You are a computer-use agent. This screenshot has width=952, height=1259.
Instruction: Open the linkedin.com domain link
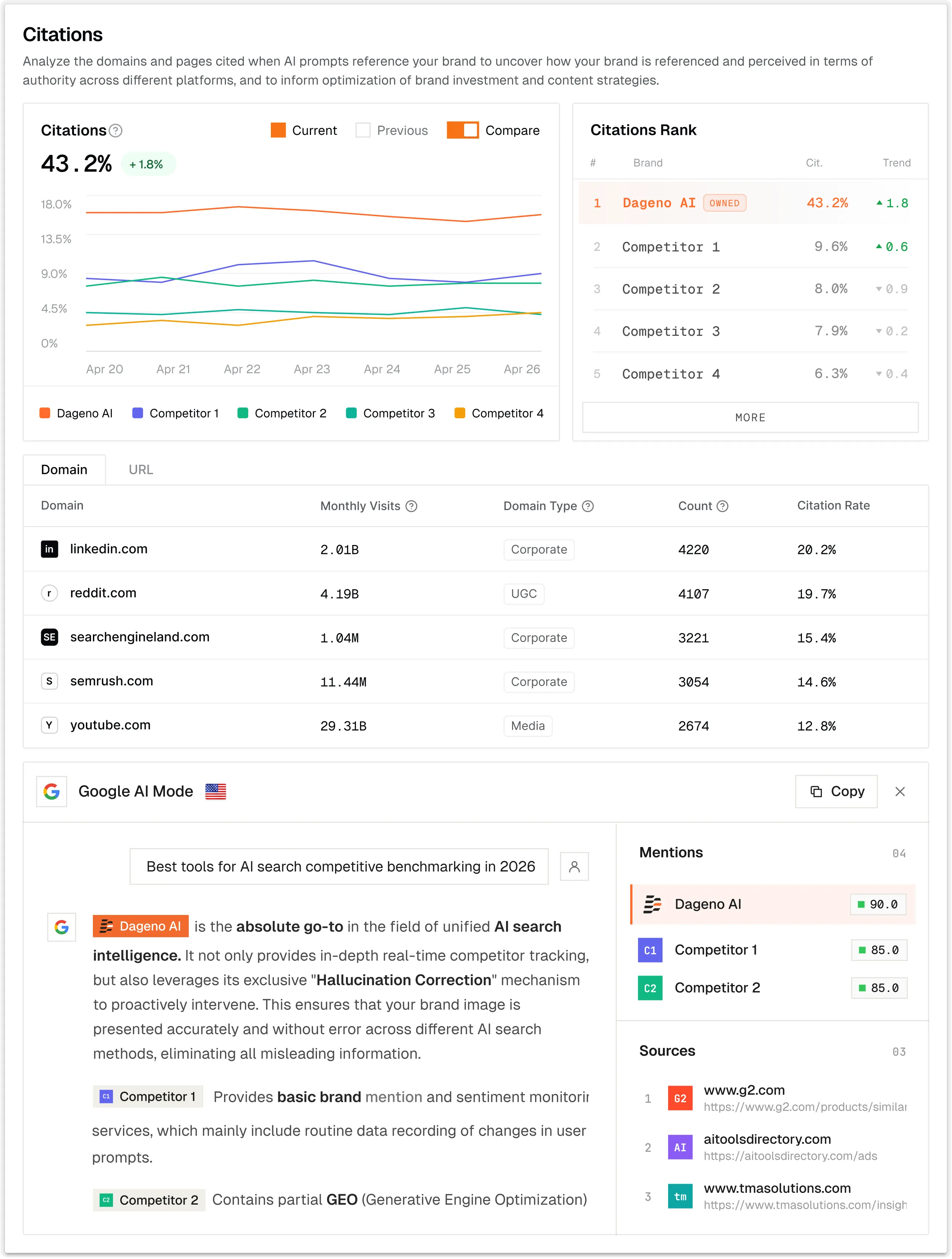coord(109,549)
